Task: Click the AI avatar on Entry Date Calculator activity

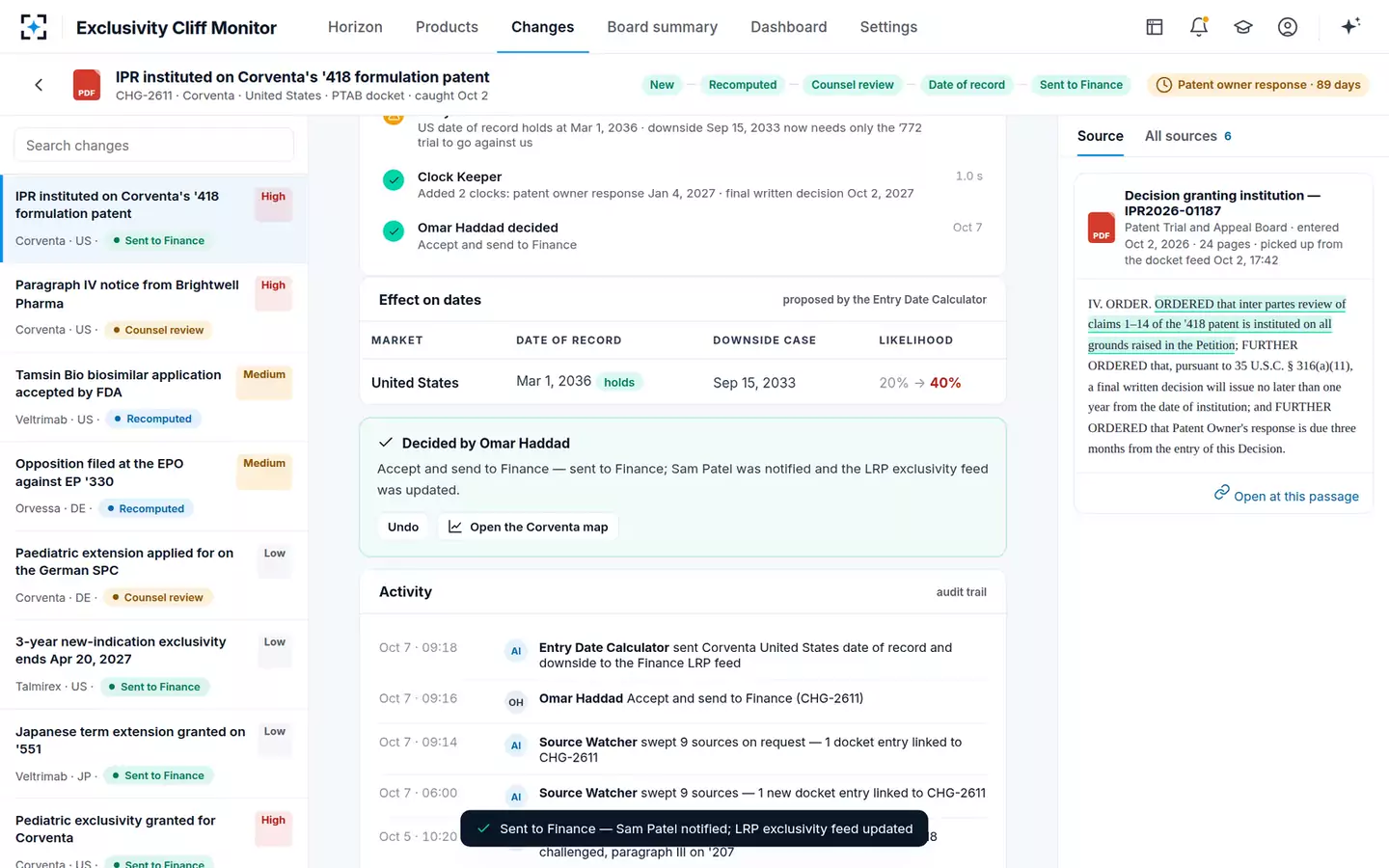Action: click(x=516, y=651)
